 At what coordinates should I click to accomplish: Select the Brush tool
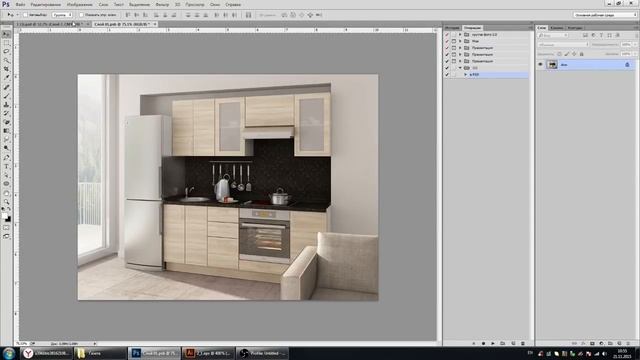6,96
